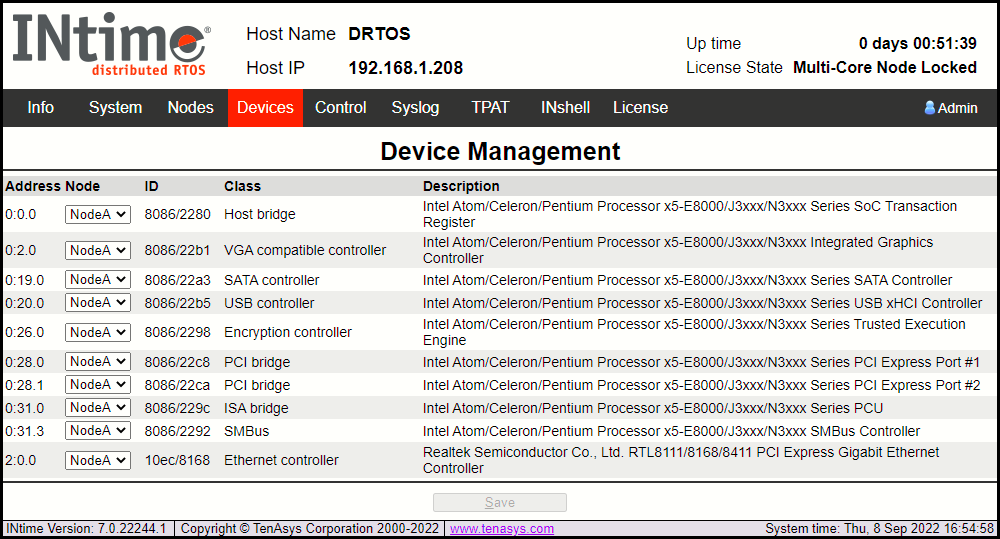
Task: Open node dropdown for VGA compatible controller
Action: coord(98,250)
